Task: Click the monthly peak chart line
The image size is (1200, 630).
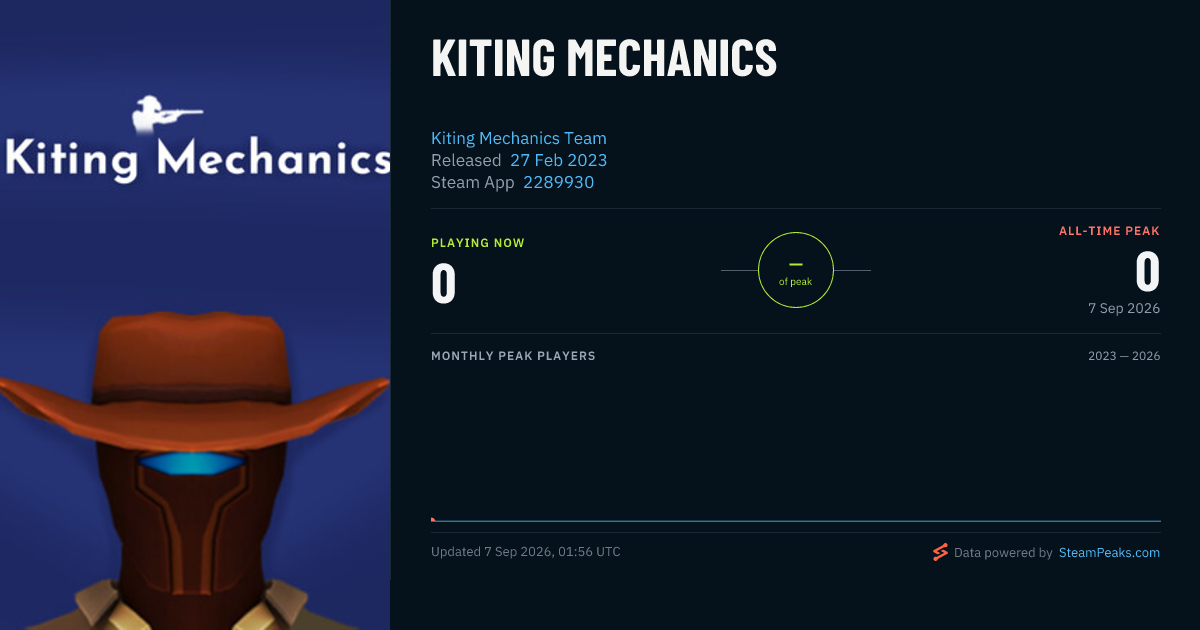Action: 796,520
